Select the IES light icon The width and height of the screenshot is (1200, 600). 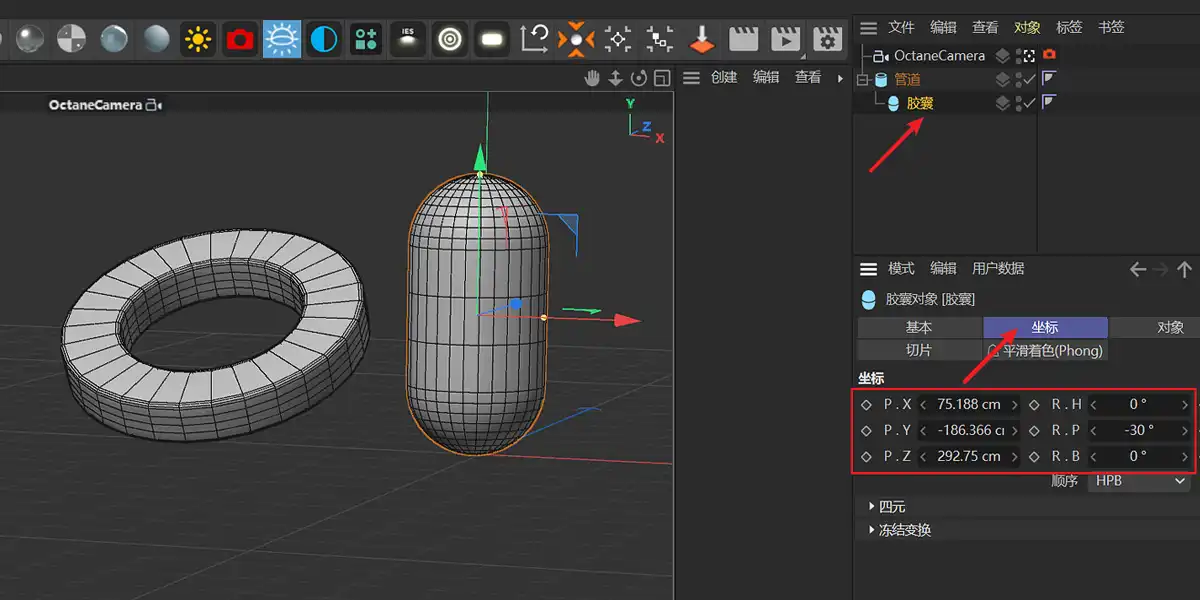[407, 39]
